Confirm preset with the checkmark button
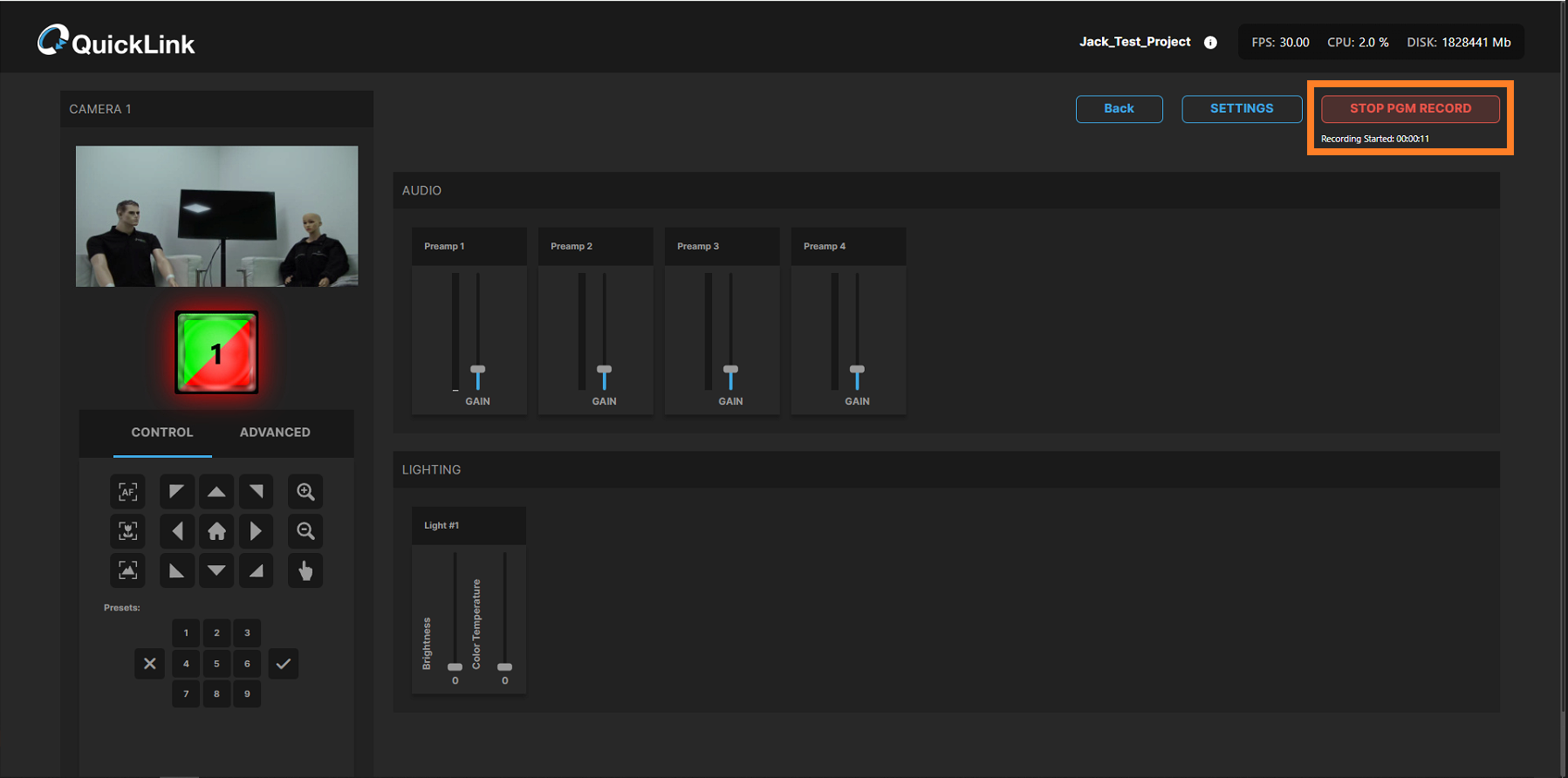 pos(283,664)
